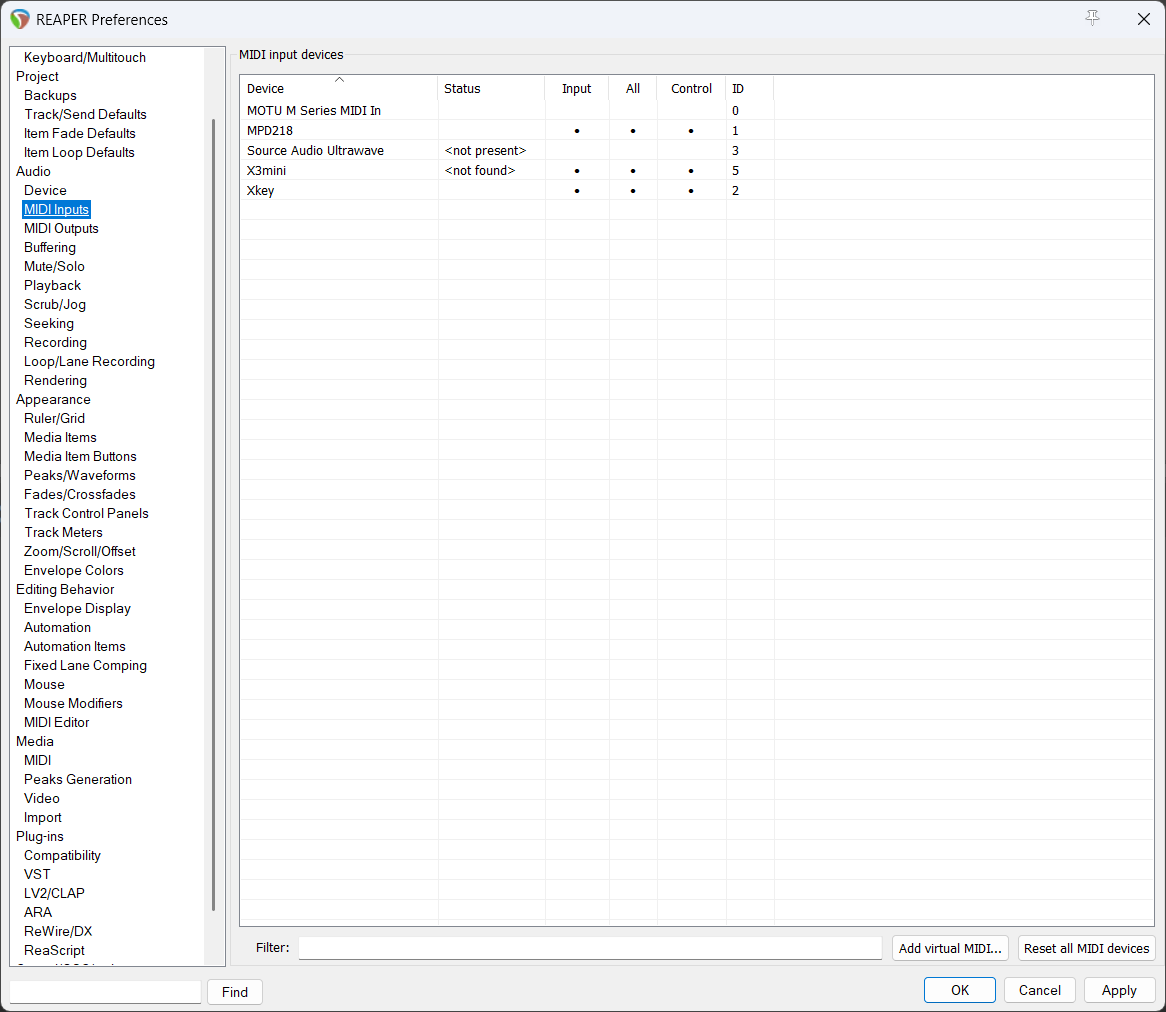This screenshot has height=1012, width=1166.
Task: Open Buffering preferences
Action: tap(50, 248)
